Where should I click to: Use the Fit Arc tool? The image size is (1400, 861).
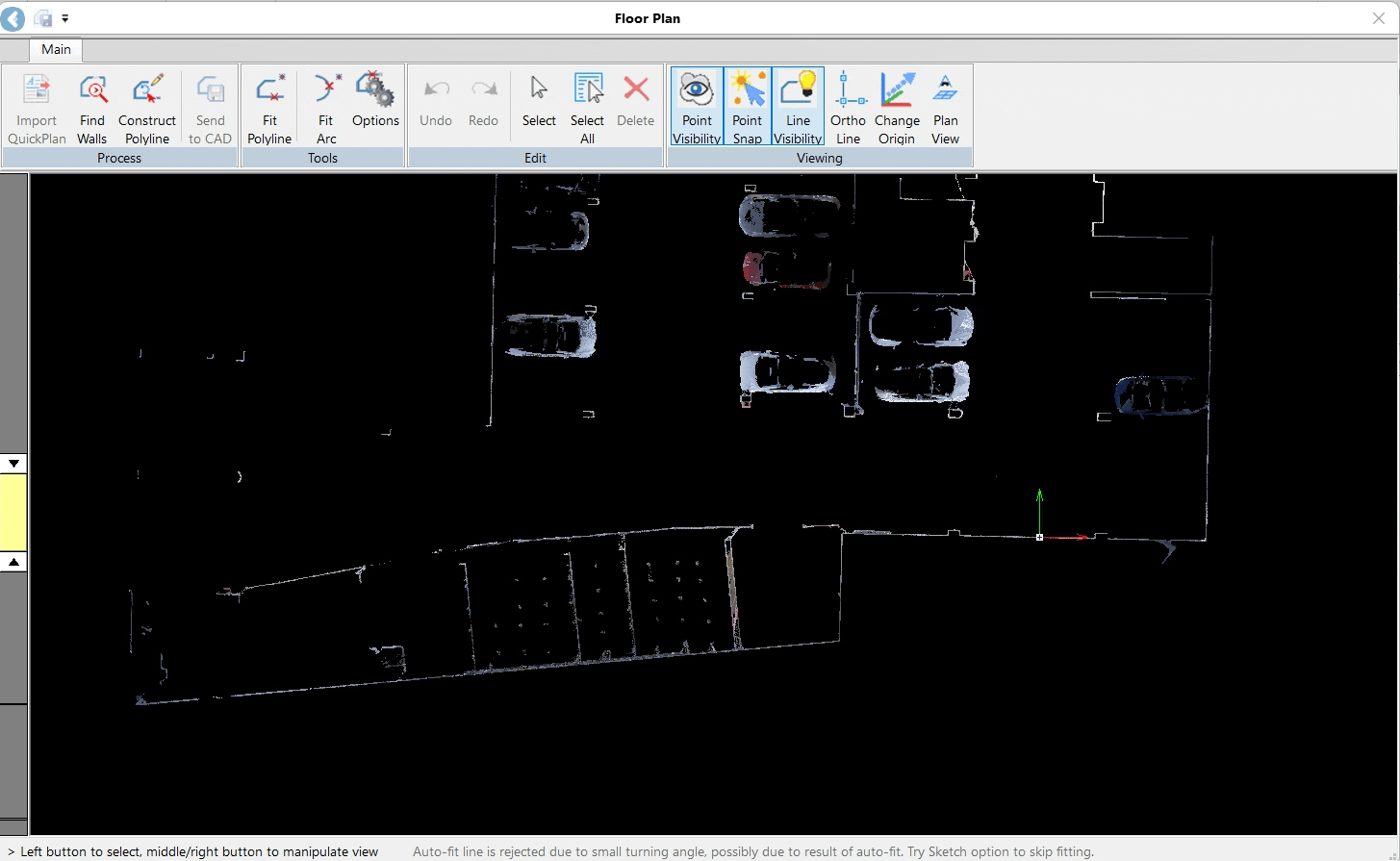click(325, 106)
